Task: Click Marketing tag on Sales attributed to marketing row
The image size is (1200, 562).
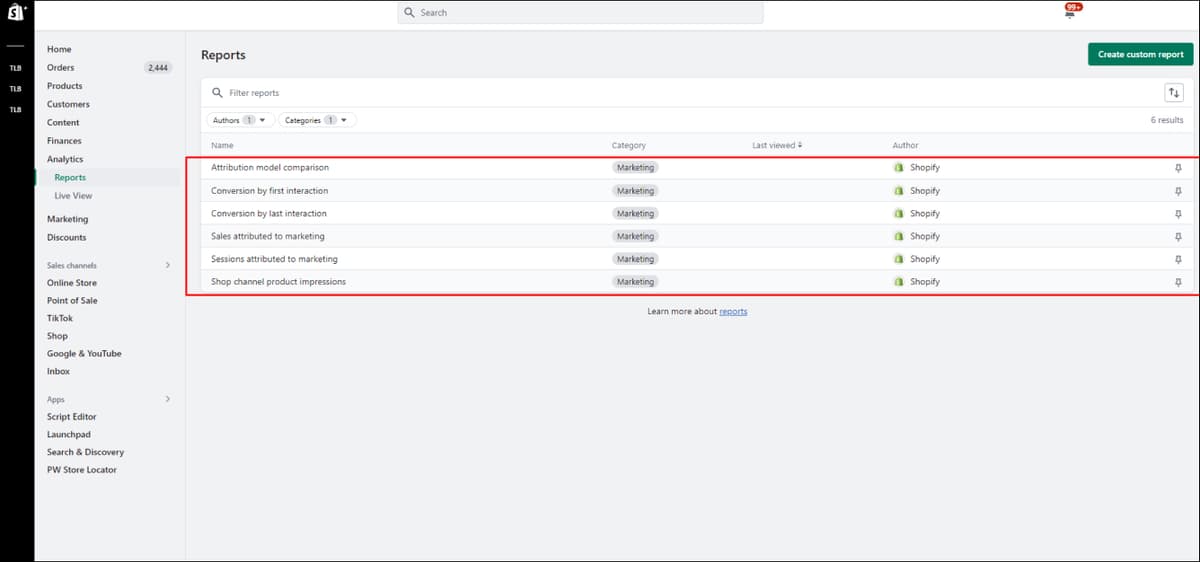Action: 635,237
